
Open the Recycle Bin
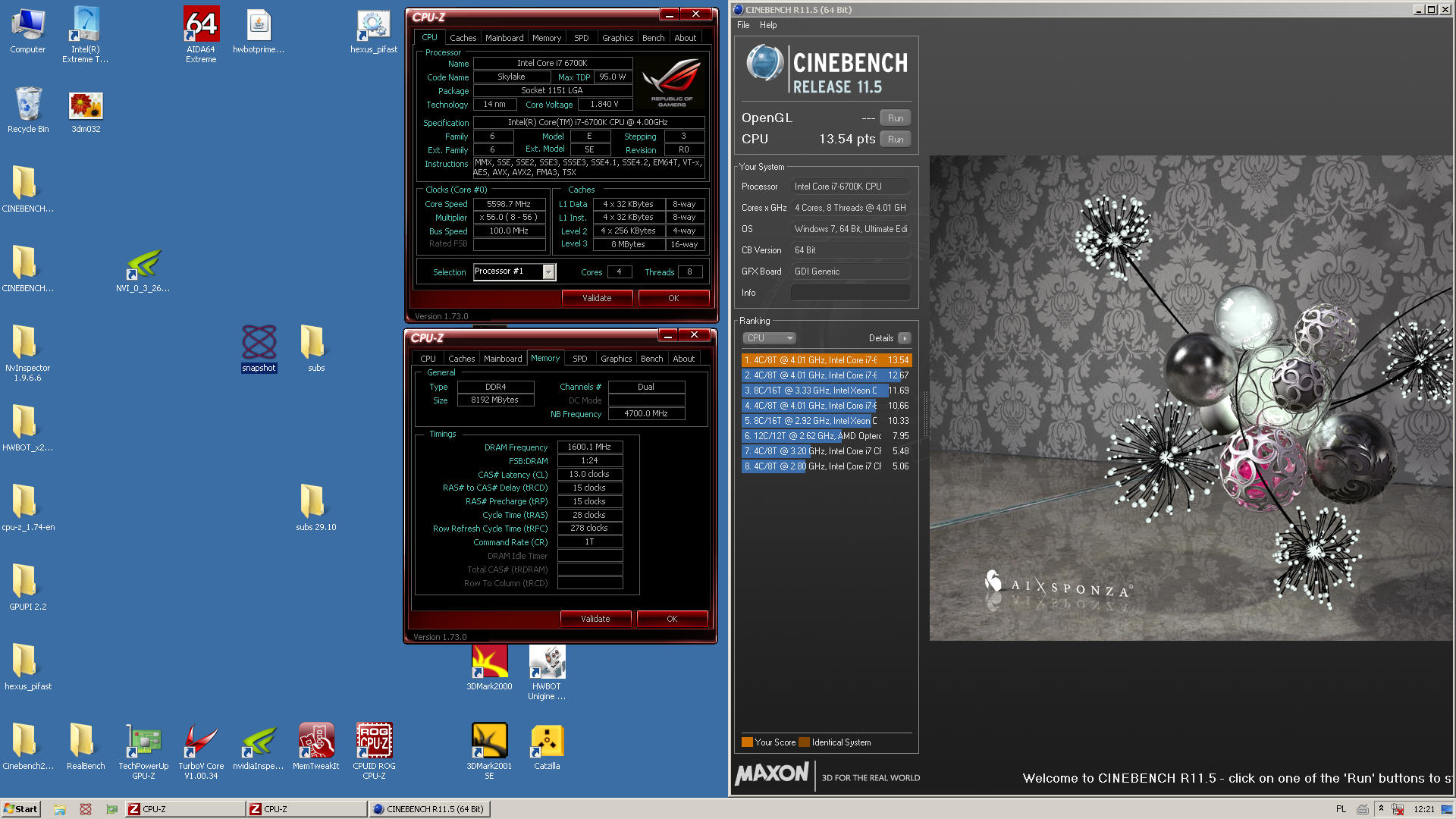pos(28,110)
